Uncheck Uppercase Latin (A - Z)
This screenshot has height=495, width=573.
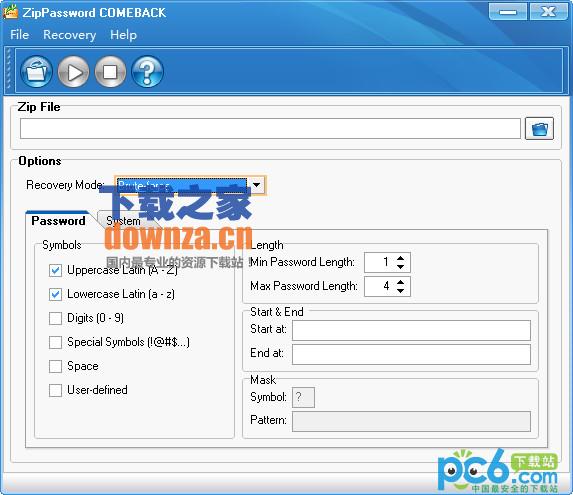point(55,270)
